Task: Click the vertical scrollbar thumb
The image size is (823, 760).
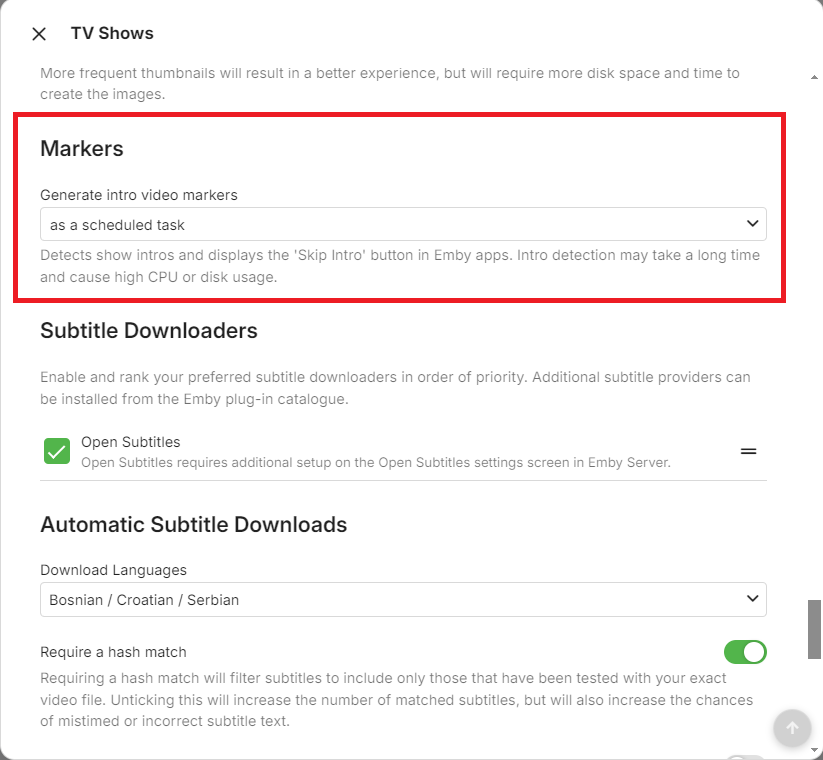Action: pyautogui.click(x=815, y=630)
